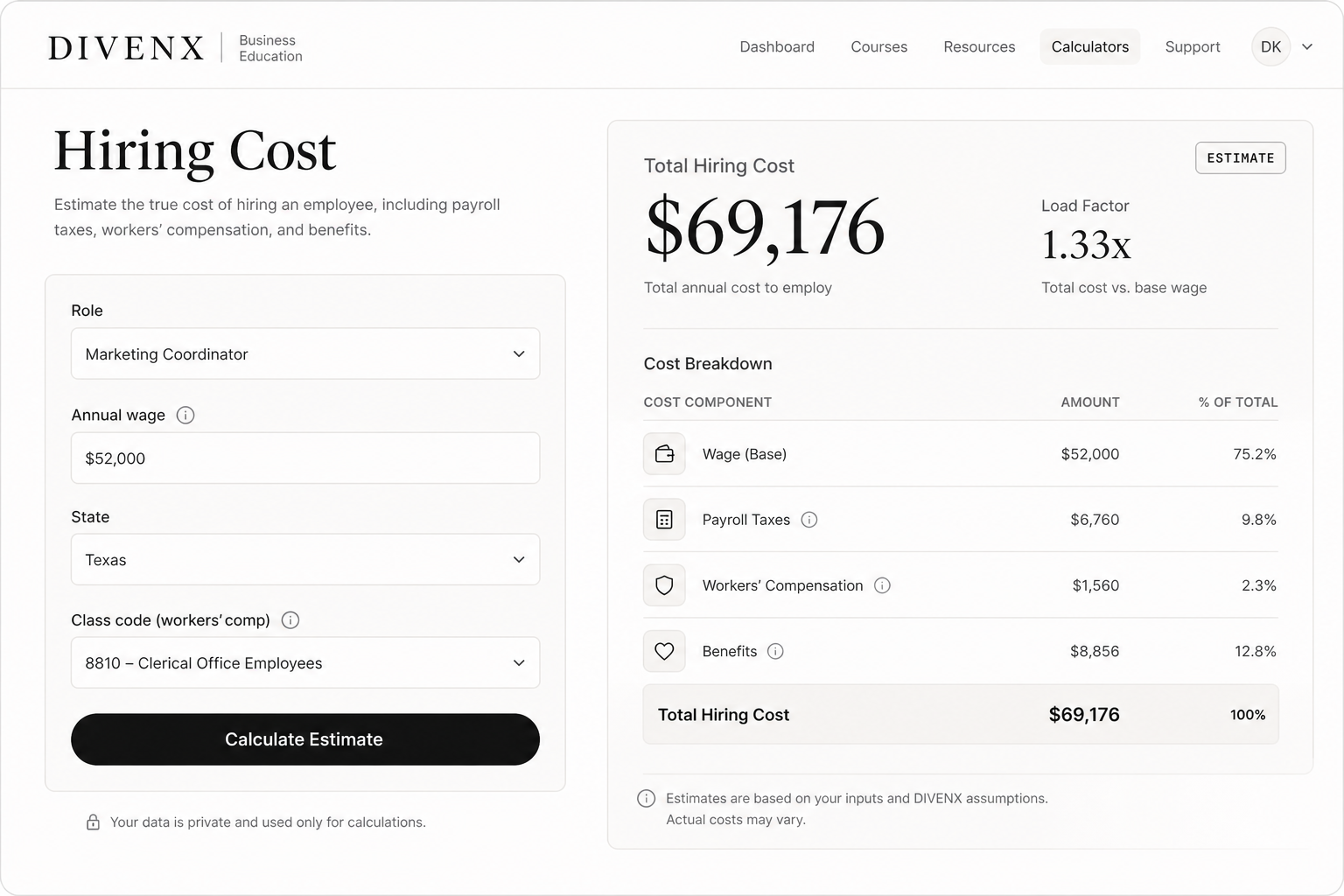Expand the user account menu chevron
The width and height of the screenshot is (1344, 896).
pos(1307,47)
